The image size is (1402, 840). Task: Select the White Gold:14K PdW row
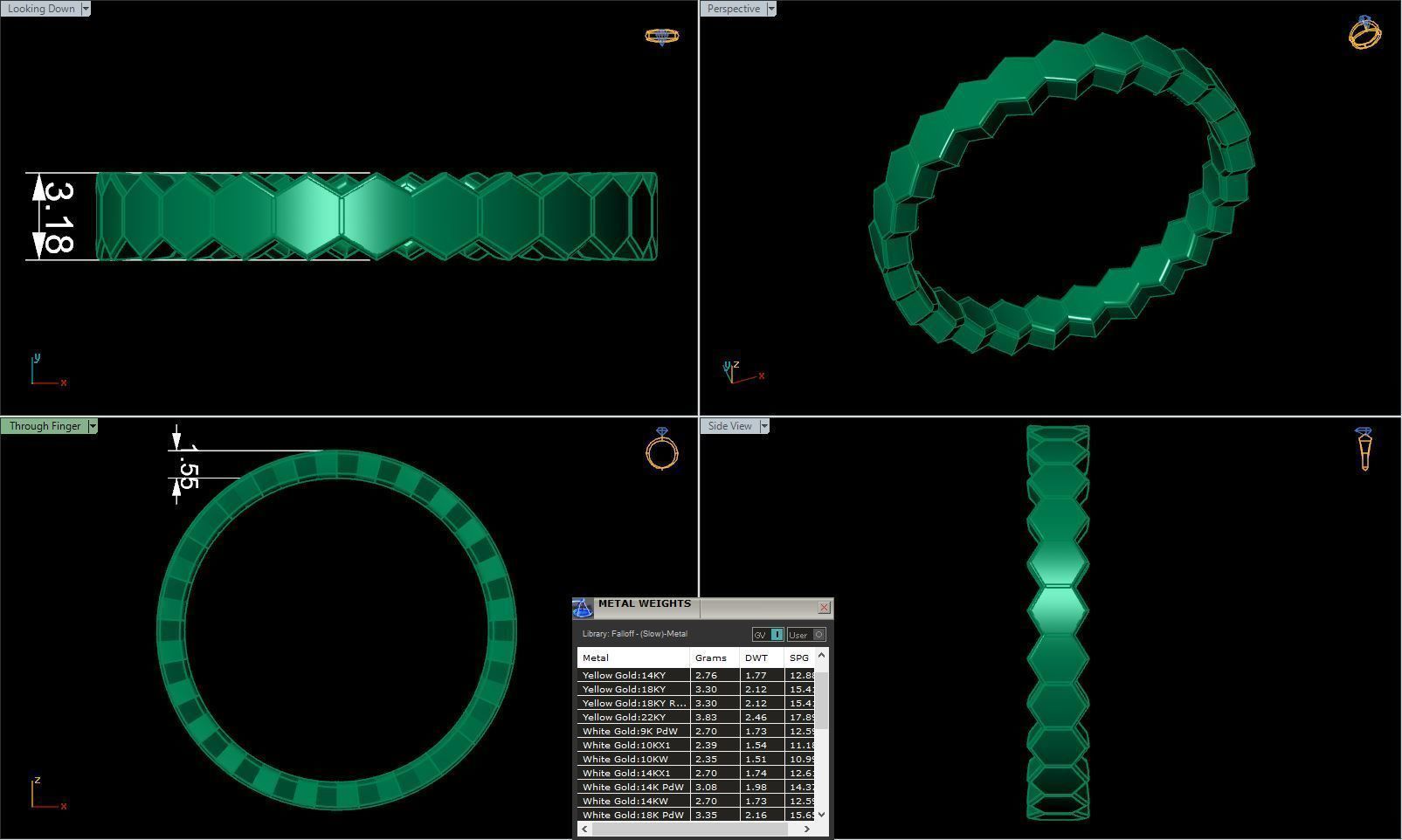tap(695, 787)
